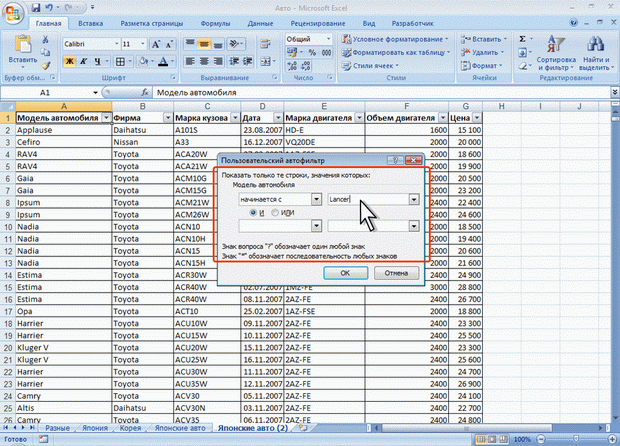
Task: Click the Fill Color bucket icon
Action: [x=143, y=61]
